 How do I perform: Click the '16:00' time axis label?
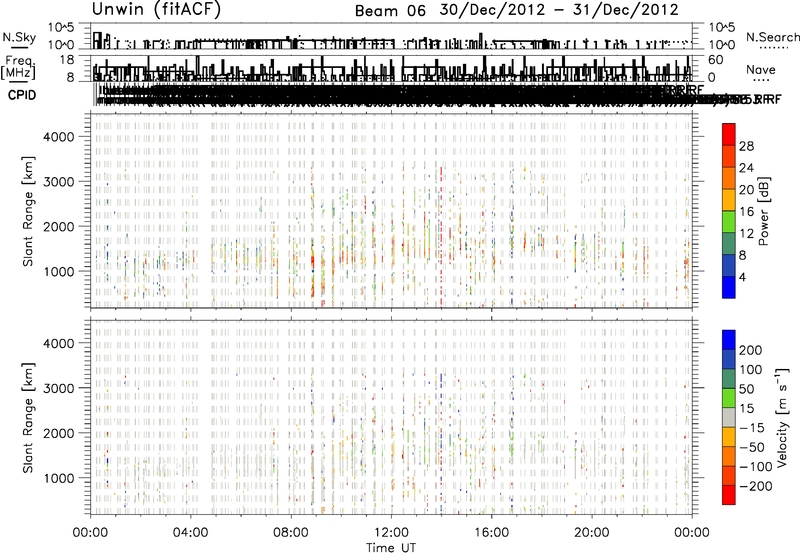point(491,533)
